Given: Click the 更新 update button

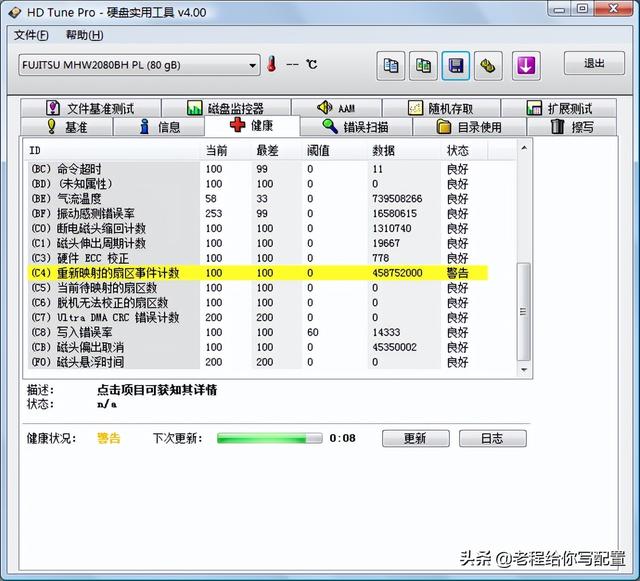Looking at the screenshot, I should (416, 439).
